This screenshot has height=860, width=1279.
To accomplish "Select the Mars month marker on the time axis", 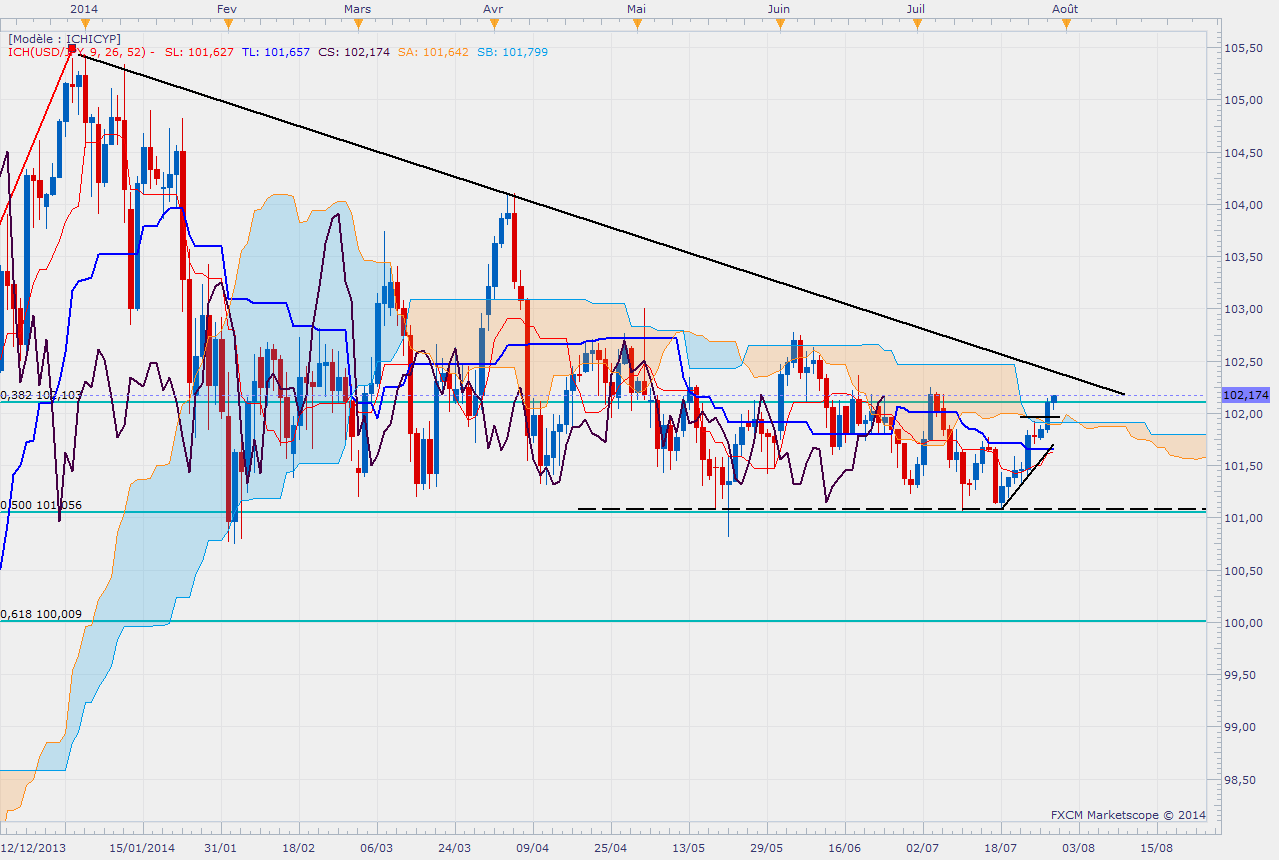I will (357, 9).
